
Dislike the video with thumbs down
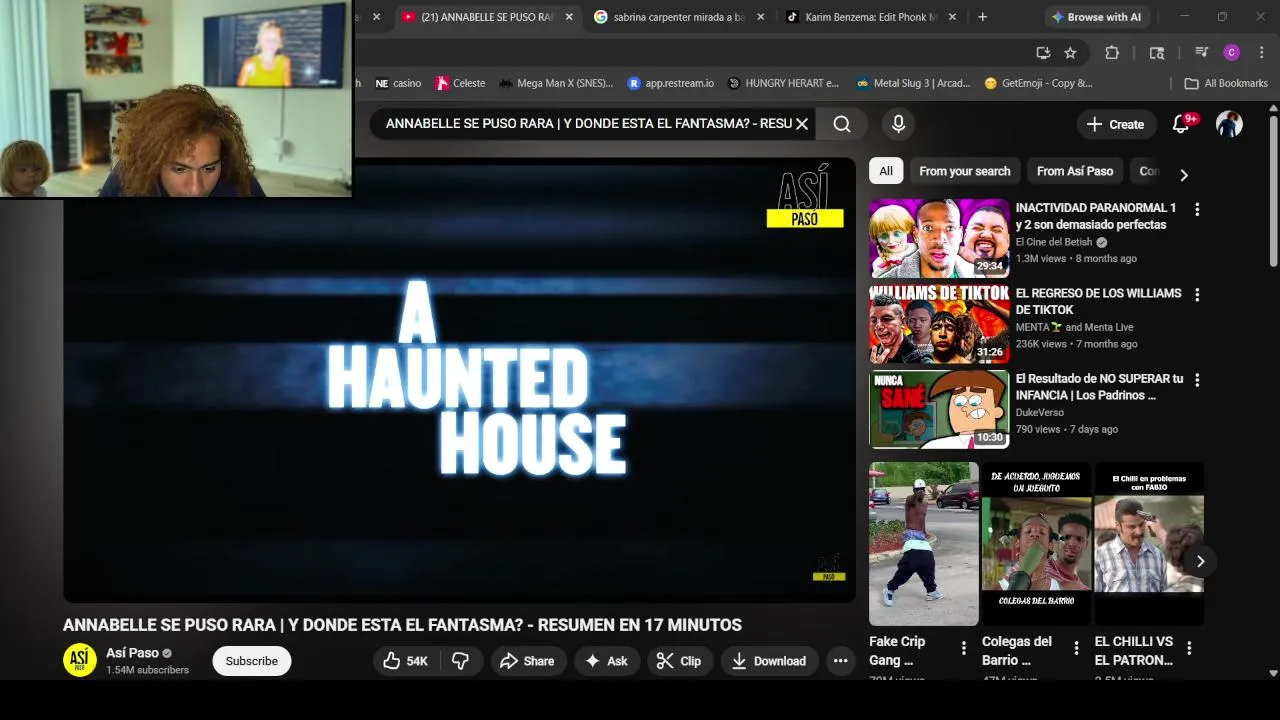461,661
